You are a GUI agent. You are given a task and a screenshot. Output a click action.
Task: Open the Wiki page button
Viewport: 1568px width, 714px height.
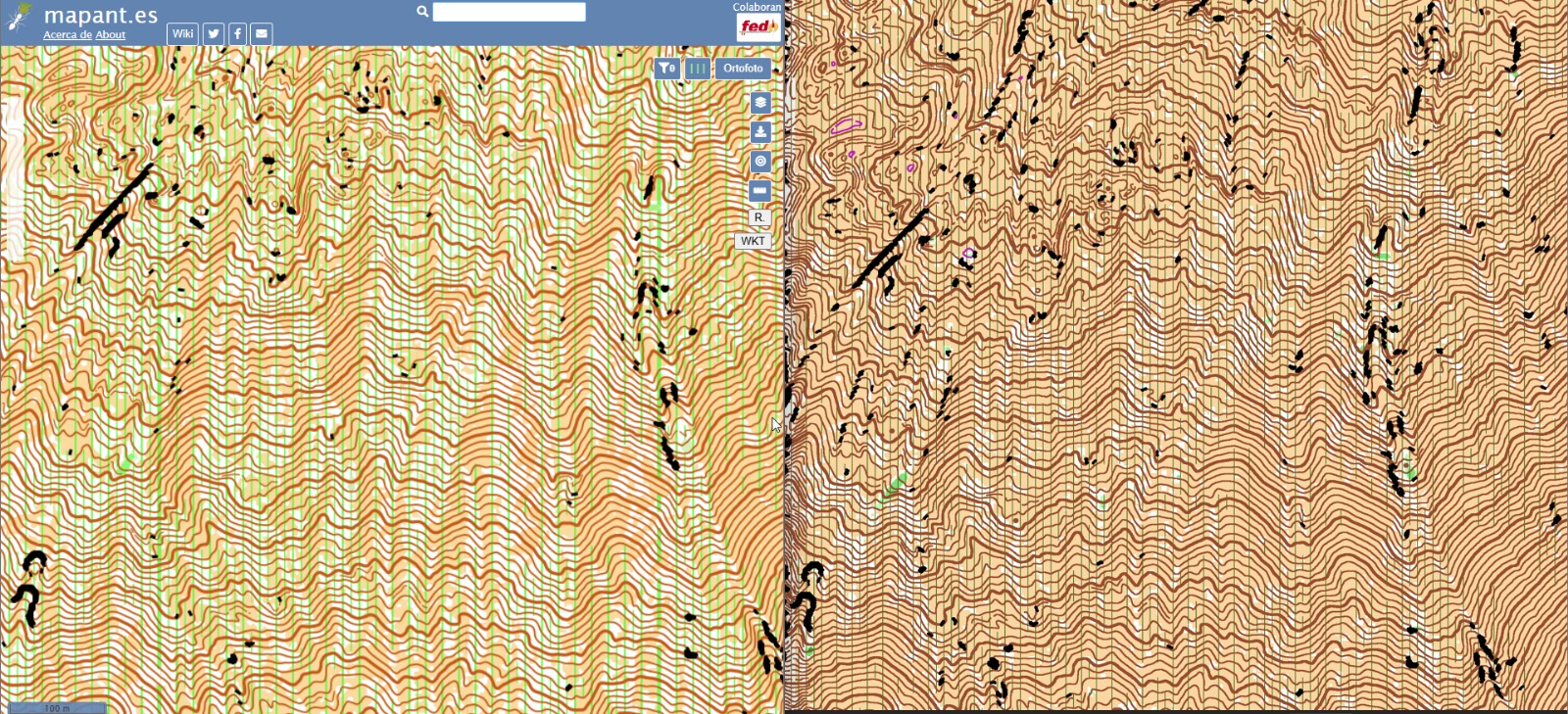(x=182, y=33)
